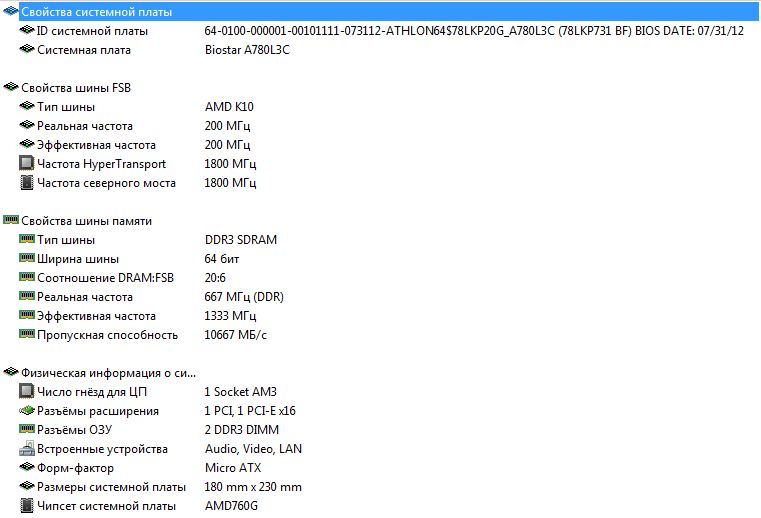Click the icon next to Тип шины AMD K10

pyautogui.click(x=27, y=106)
